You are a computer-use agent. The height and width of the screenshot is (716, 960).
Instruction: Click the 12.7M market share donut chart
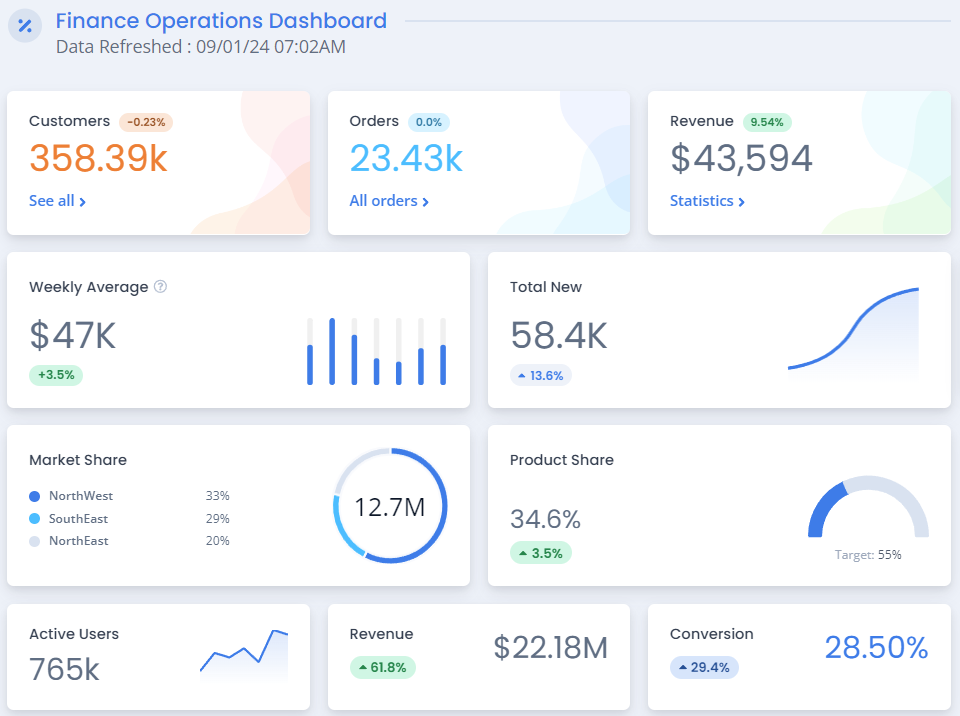pos(390,506)
